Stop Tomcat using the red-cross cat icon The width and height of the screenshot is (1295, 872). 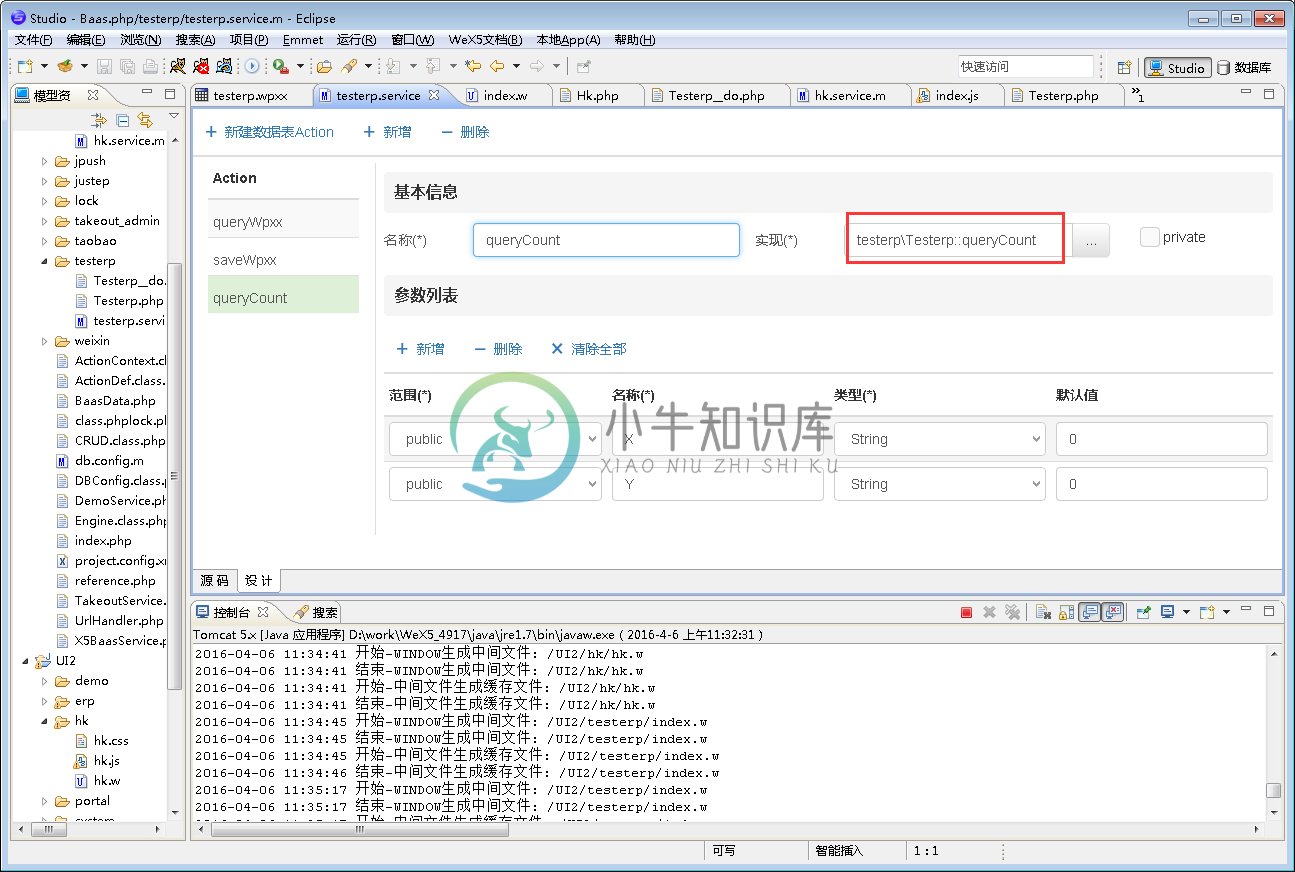coord(201,66)
